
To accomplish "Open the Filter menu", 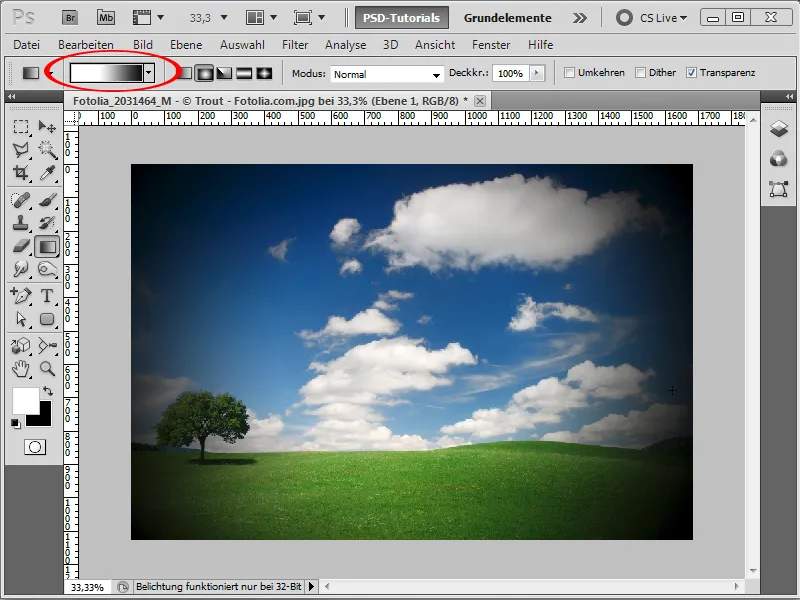I will tap(295, 45).
